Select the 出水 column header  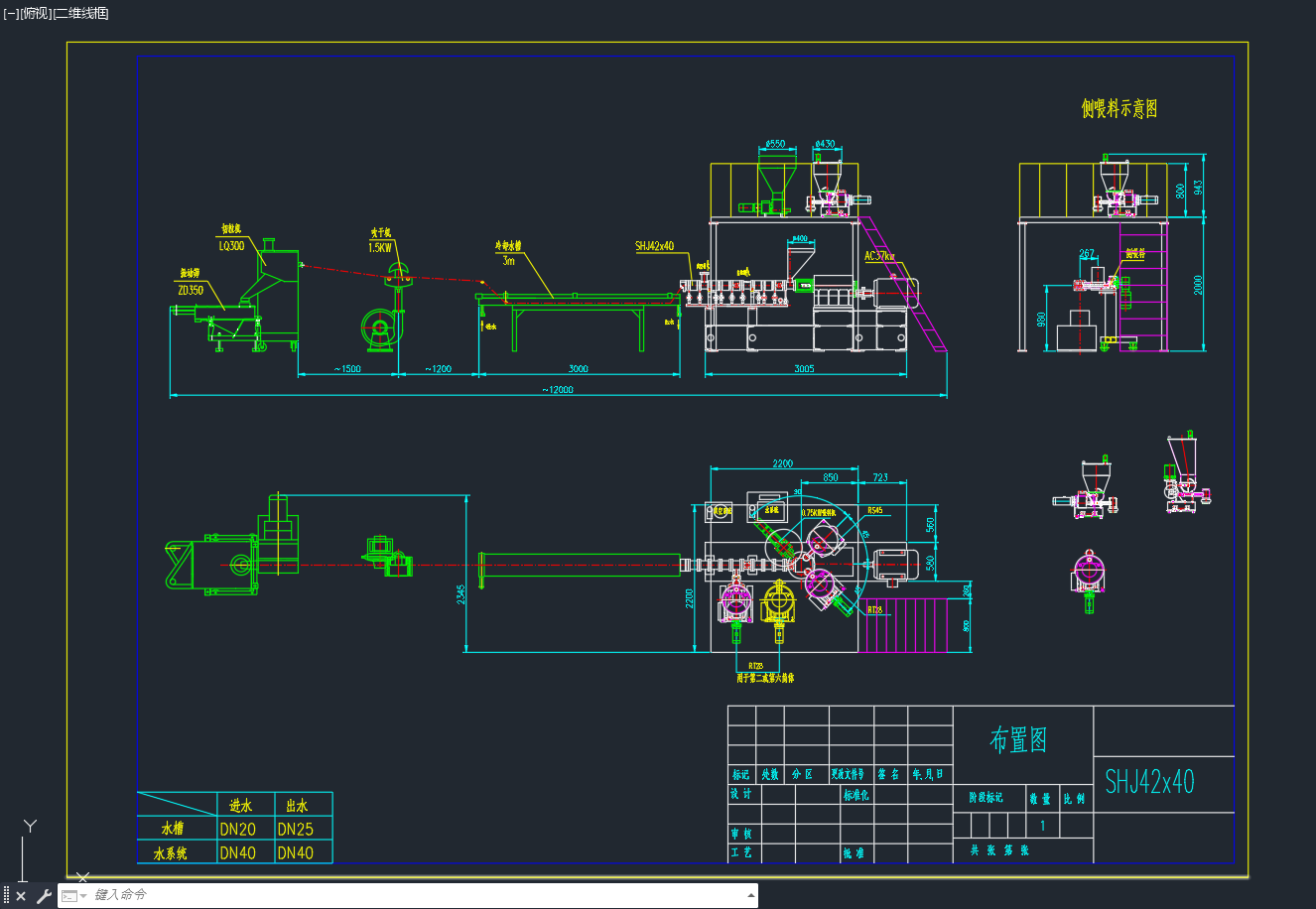297,805
